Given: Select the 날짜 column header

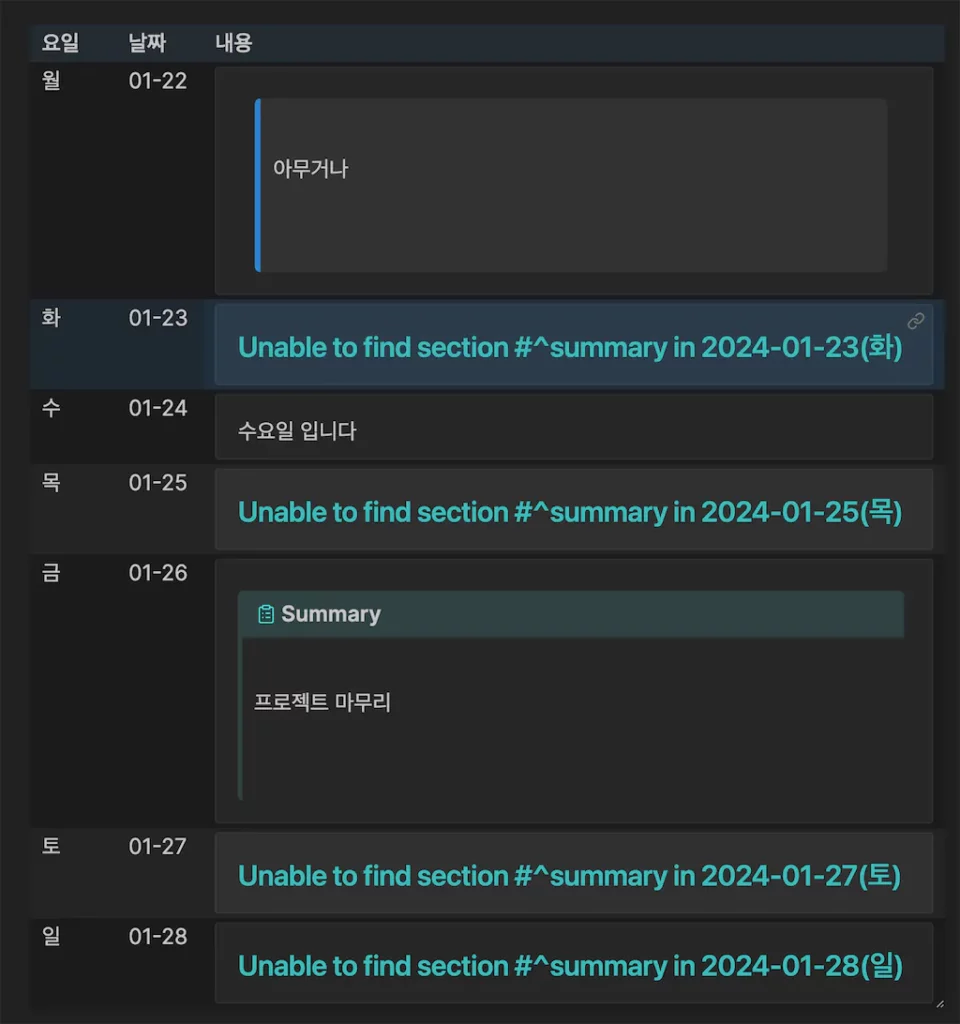Looking at the screenshot, I should click(147, 43).
